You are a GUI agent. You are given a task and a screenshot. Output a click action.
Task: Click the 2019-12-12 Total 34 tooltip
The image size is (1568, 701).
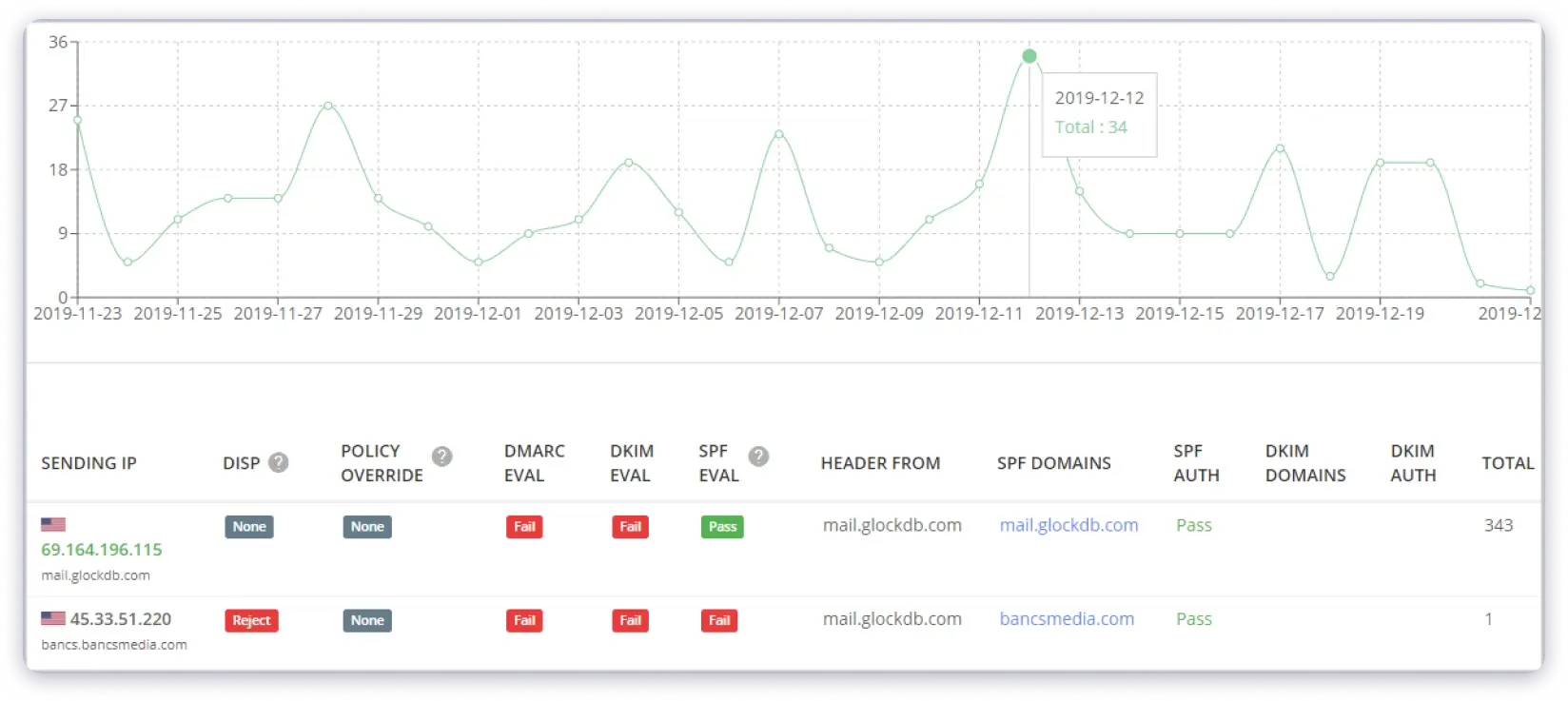pyautogui.click(x=1100, y=114)
